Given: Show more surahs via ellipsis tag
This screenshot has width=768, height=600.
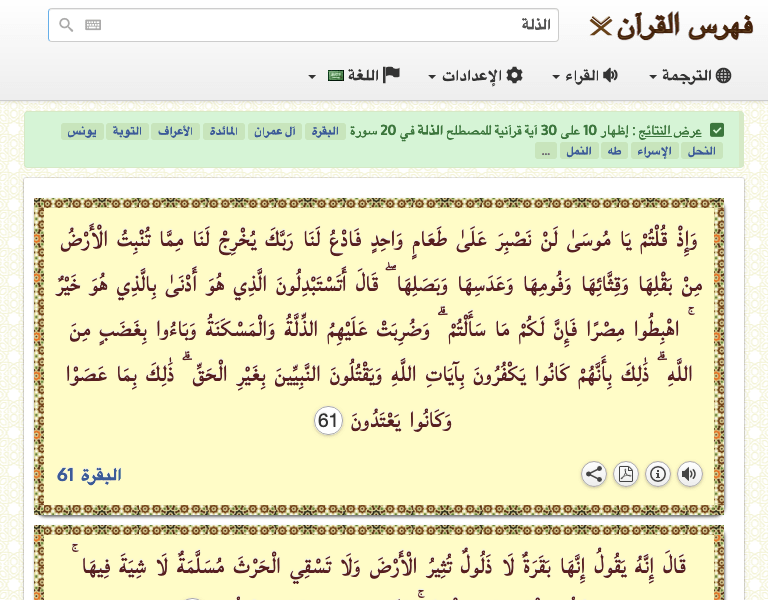Looking at the screenshot, I should [545, 151].
